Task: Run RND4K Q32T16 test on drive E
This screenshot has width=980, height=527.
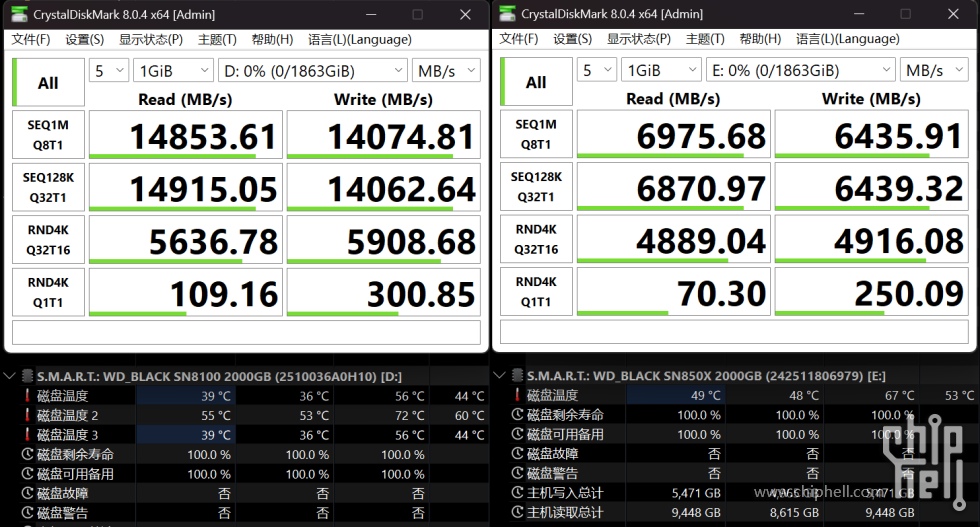Action: pyautogui.click(x=536, y=239)
